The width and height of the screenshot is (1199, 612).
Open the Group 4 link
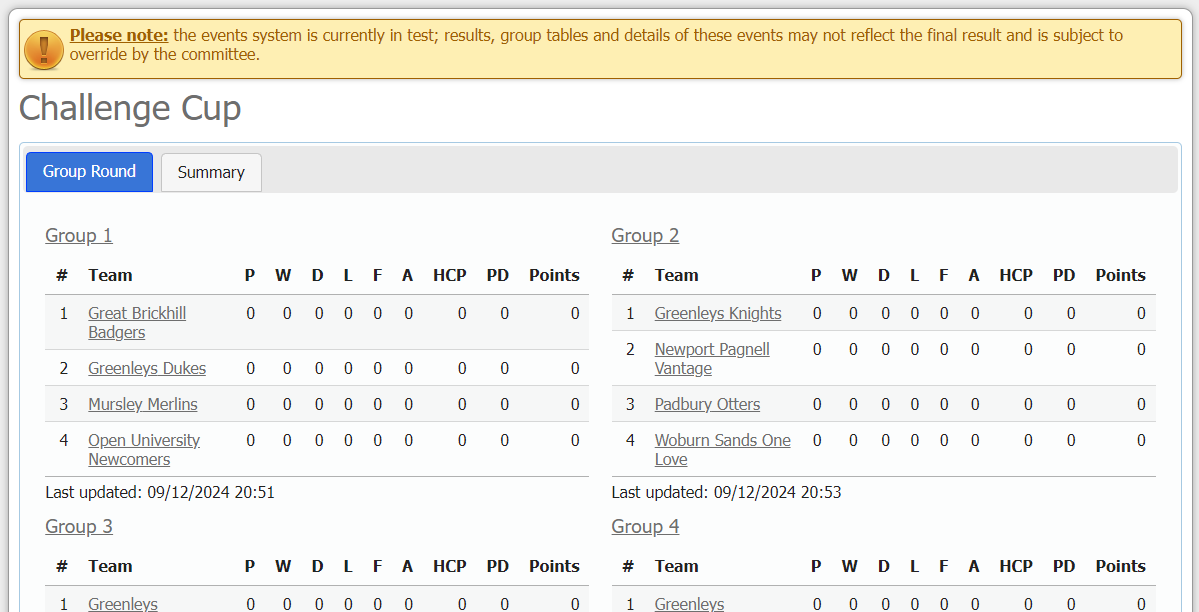coord(645,527)
